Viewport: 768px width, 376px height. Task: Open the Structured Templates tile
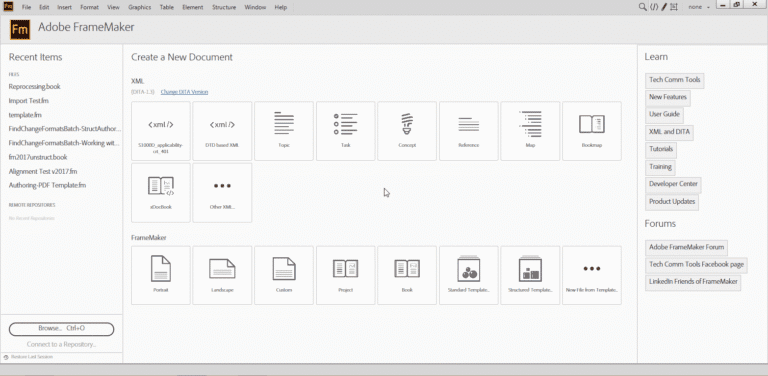530,275
